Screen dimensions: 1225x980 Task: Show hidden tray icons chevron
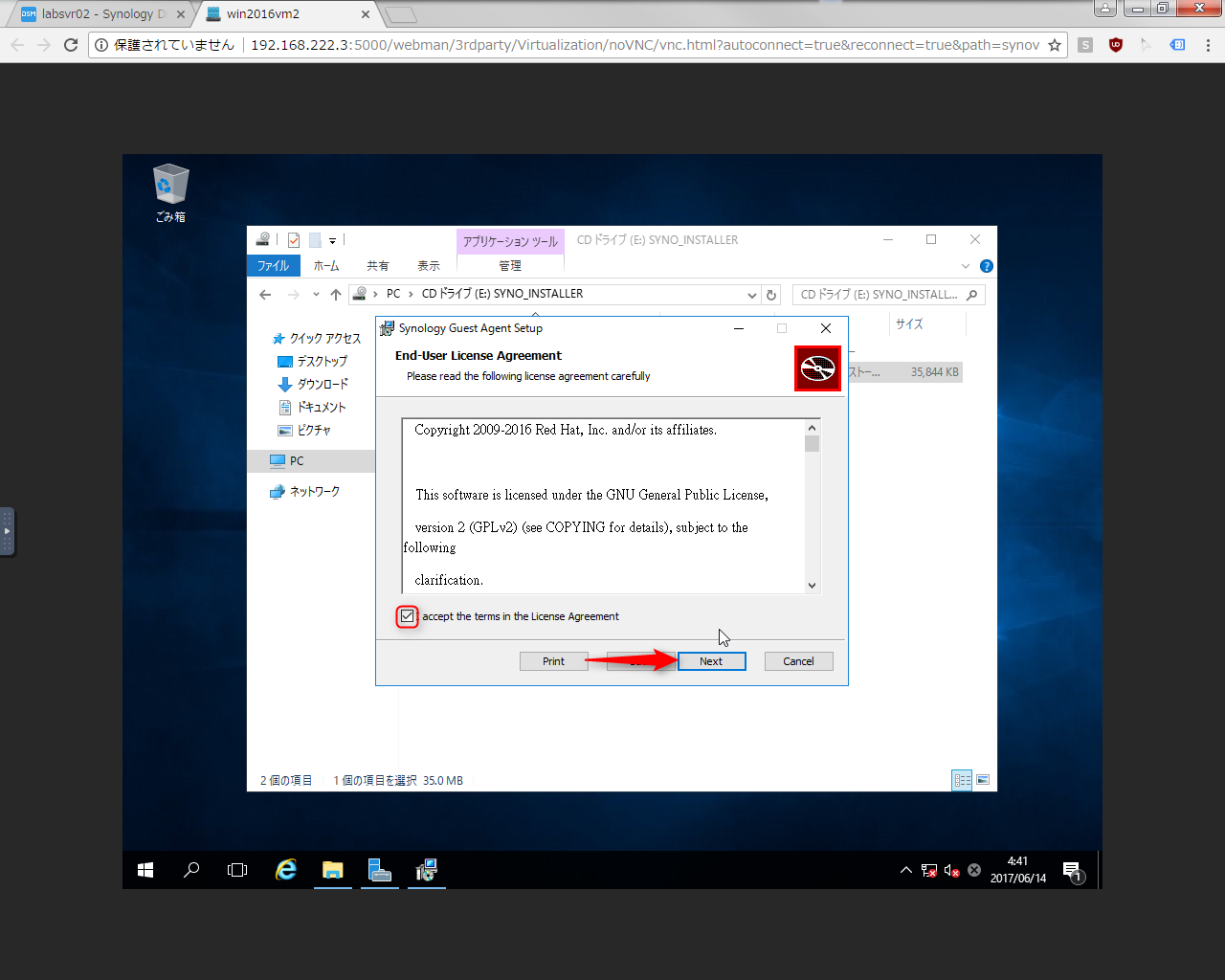(x=906, y=870)
